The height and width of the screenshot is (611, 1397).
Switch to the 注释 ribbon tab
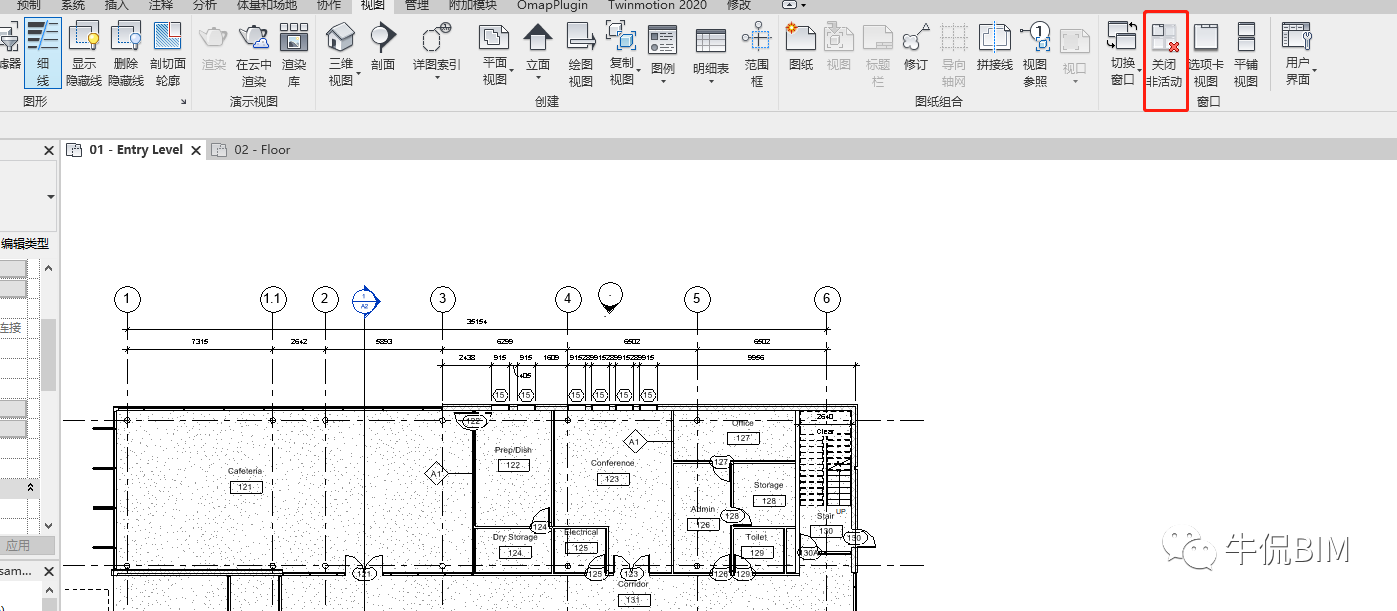pyautogui.click(x=160, y=5)
